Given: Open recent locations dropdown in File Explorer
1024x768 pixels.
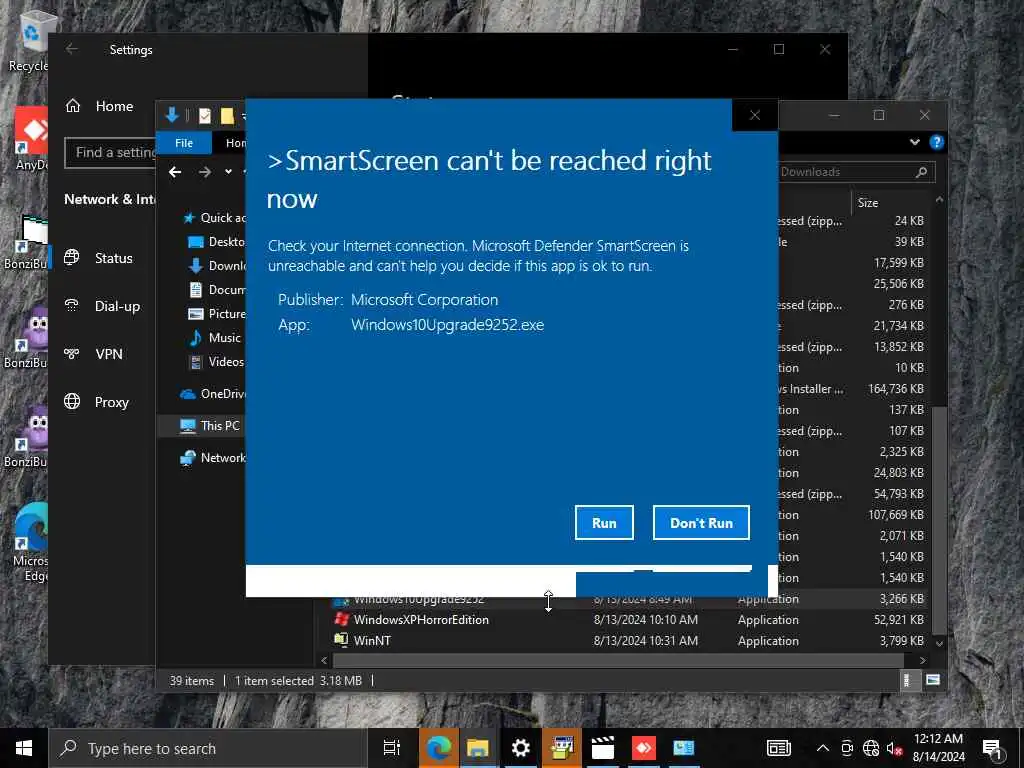Looking at the screenshot, I should click(x=228, y=172).
